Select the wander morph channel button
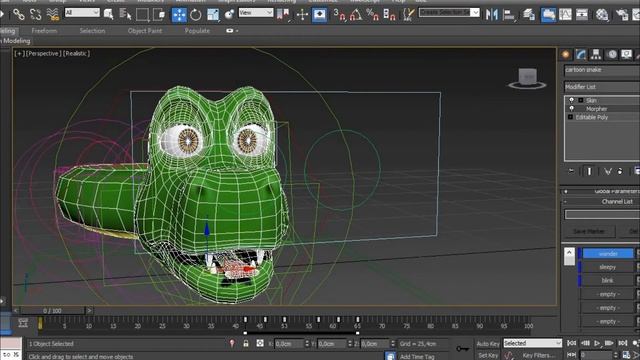Image resolution: width=640 pixels, height=360 pixels. pos(608,253)
